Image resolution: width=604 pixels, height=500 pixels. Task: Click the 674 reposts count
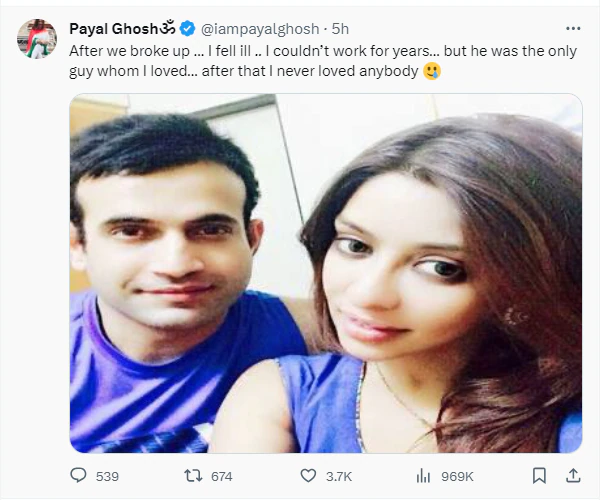tap(221, 477)
